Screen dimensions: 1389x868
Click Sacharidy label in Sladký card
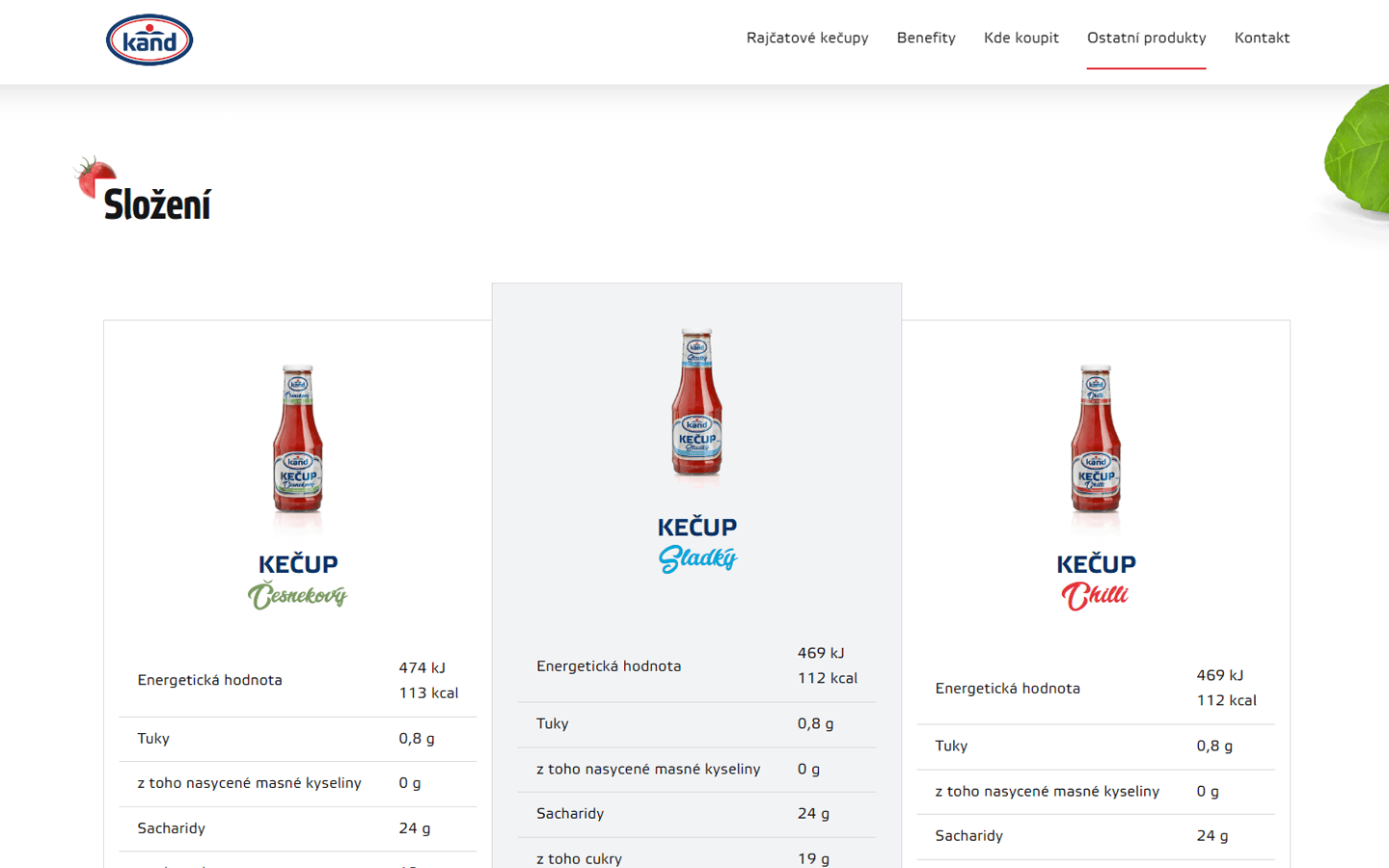click(570, 813)
